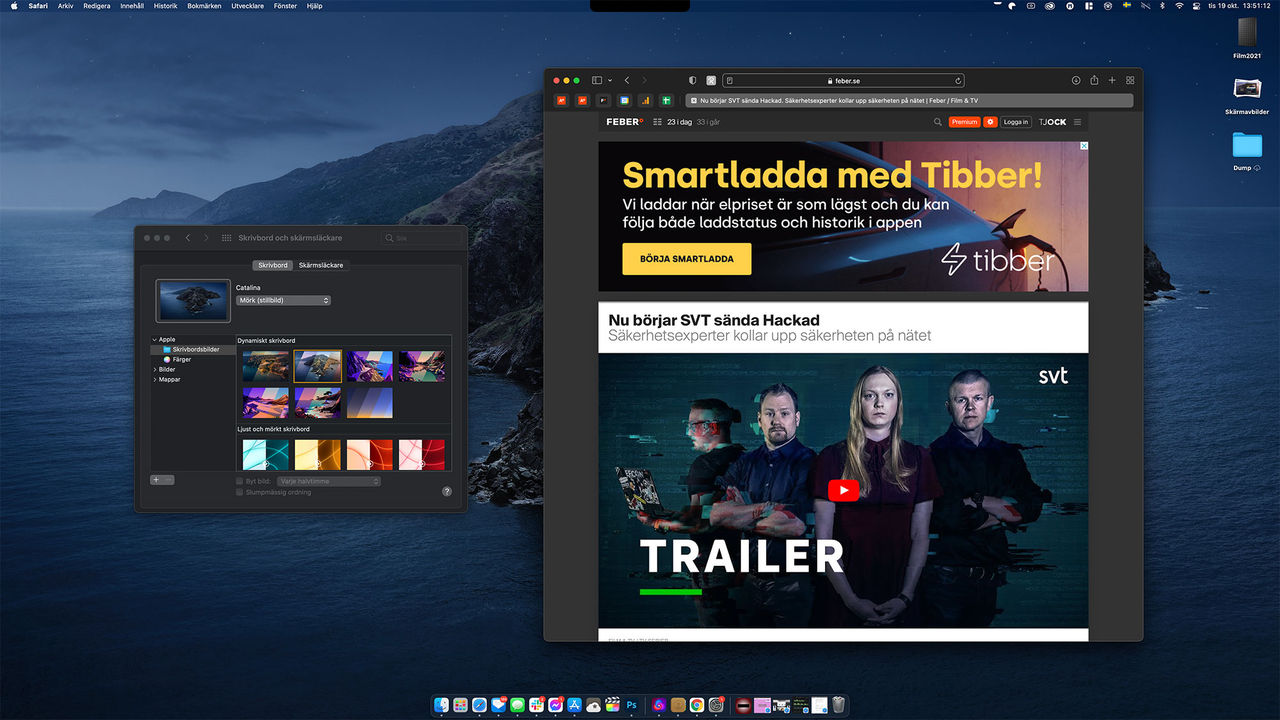Show Safari tab overview
The width and height of the screenshot is (1280, 720).
[1130, 80]
